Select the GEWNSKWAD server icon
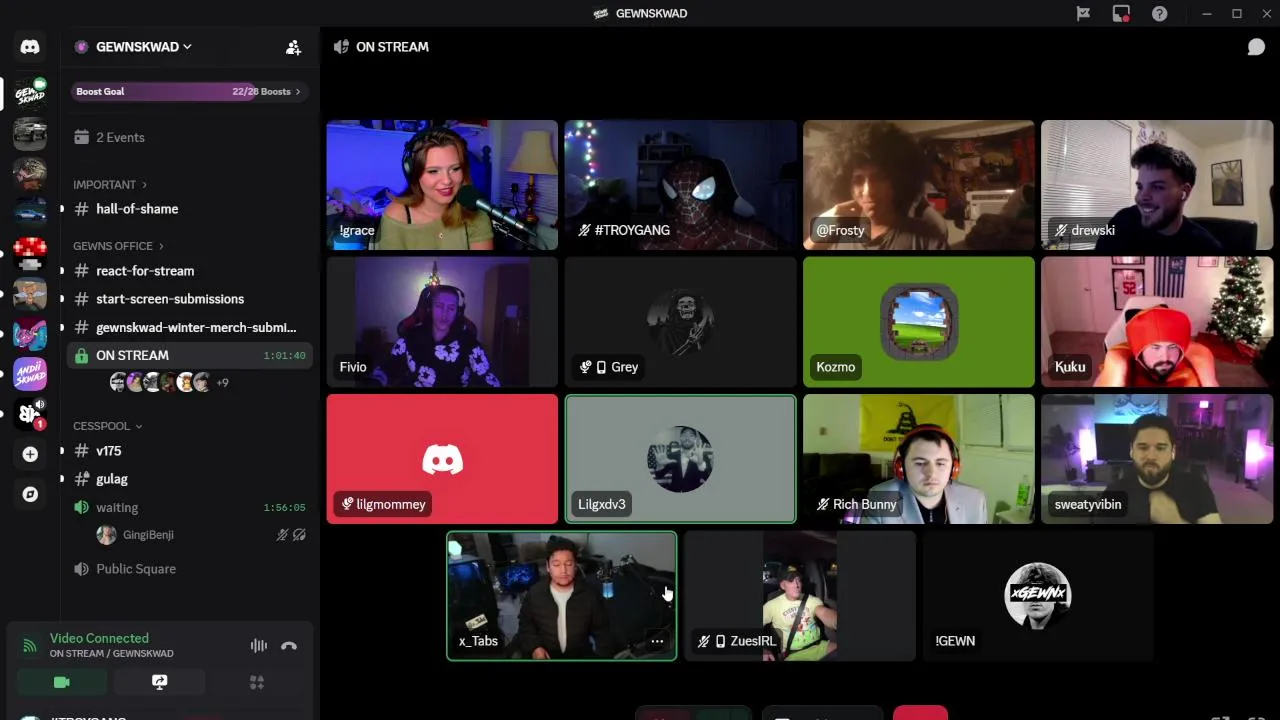Screen dimensions: 1280x720 click(x=30, y=93)
